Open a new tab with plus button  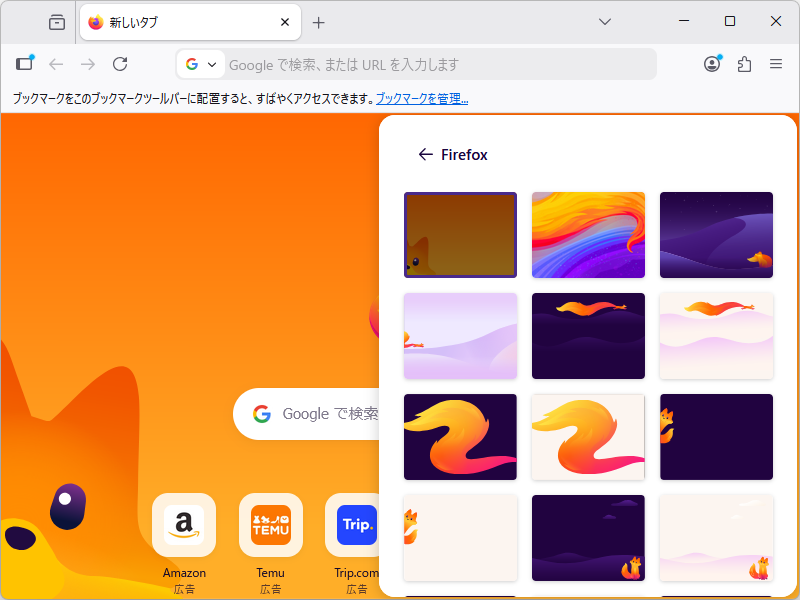coord(318,22)
